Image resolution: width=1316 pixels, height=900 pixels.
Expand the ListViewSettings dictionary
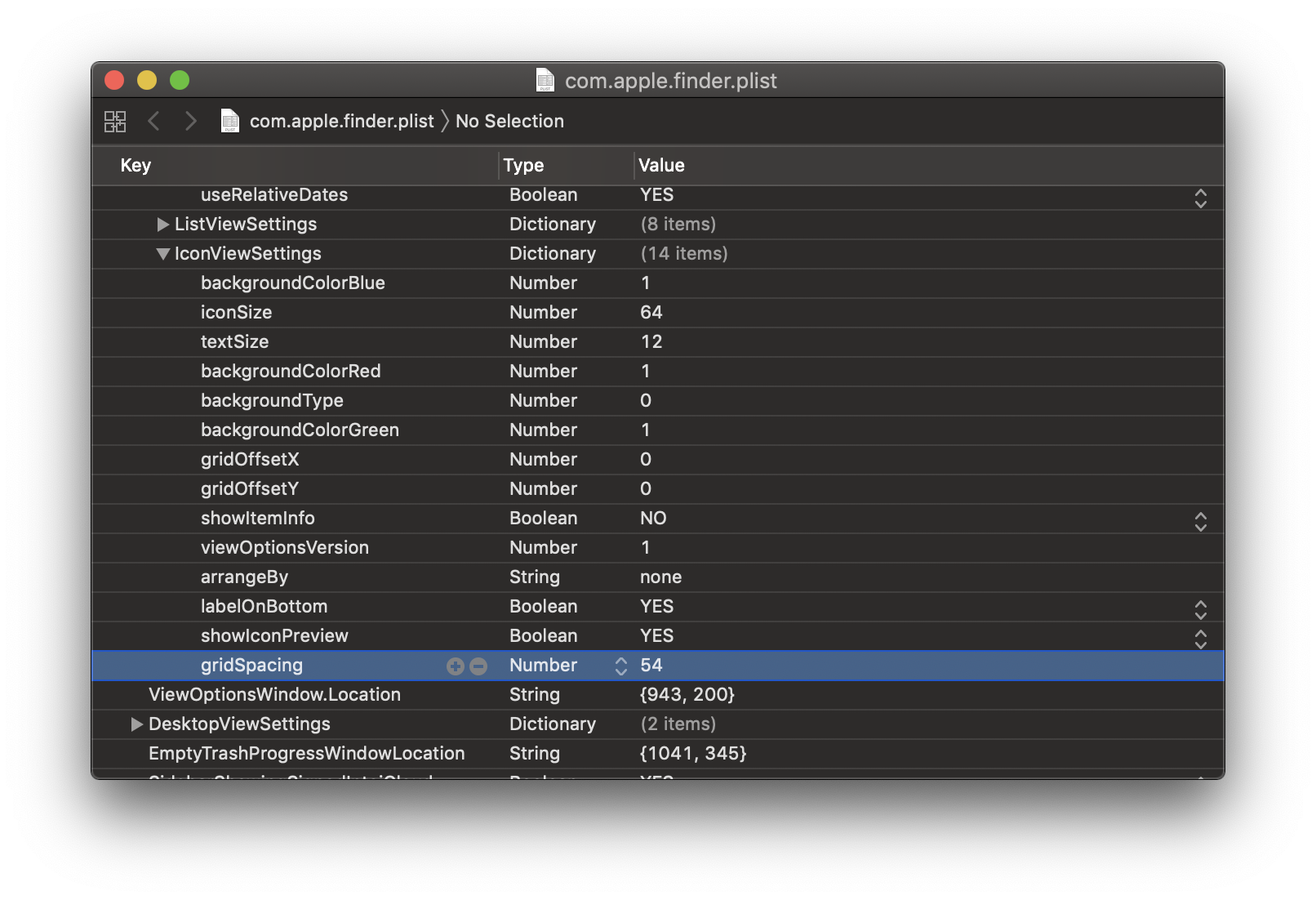coord(162,224)
